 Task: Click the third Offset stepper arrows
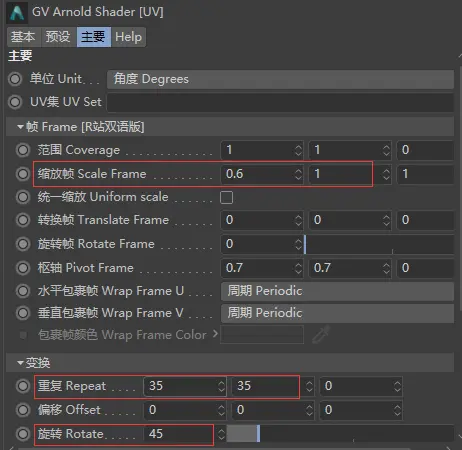[x=397, y=410]
